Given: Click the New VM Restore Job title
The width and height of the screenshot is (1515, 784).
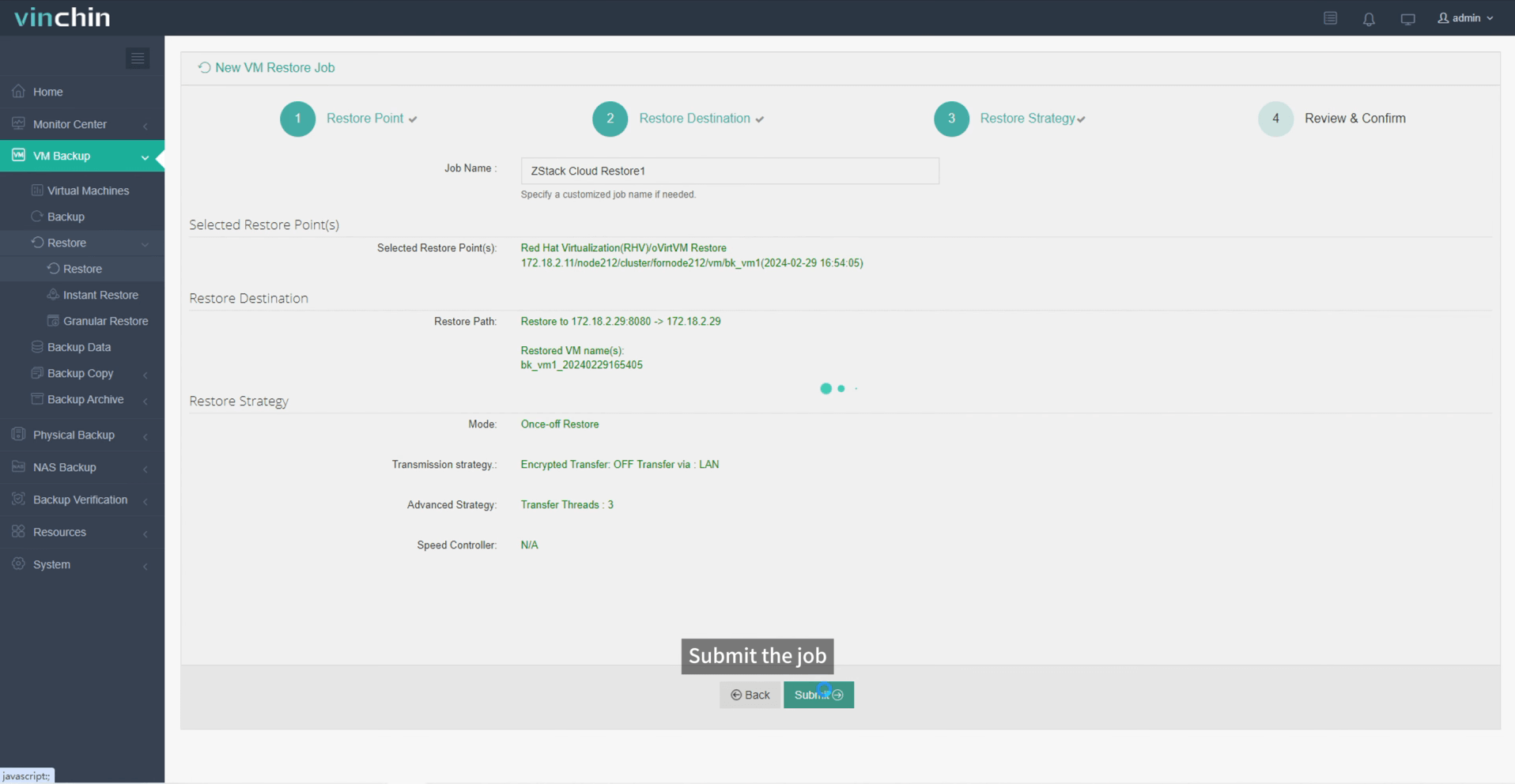Looking at the screenshot, I should tap(274, 68).
